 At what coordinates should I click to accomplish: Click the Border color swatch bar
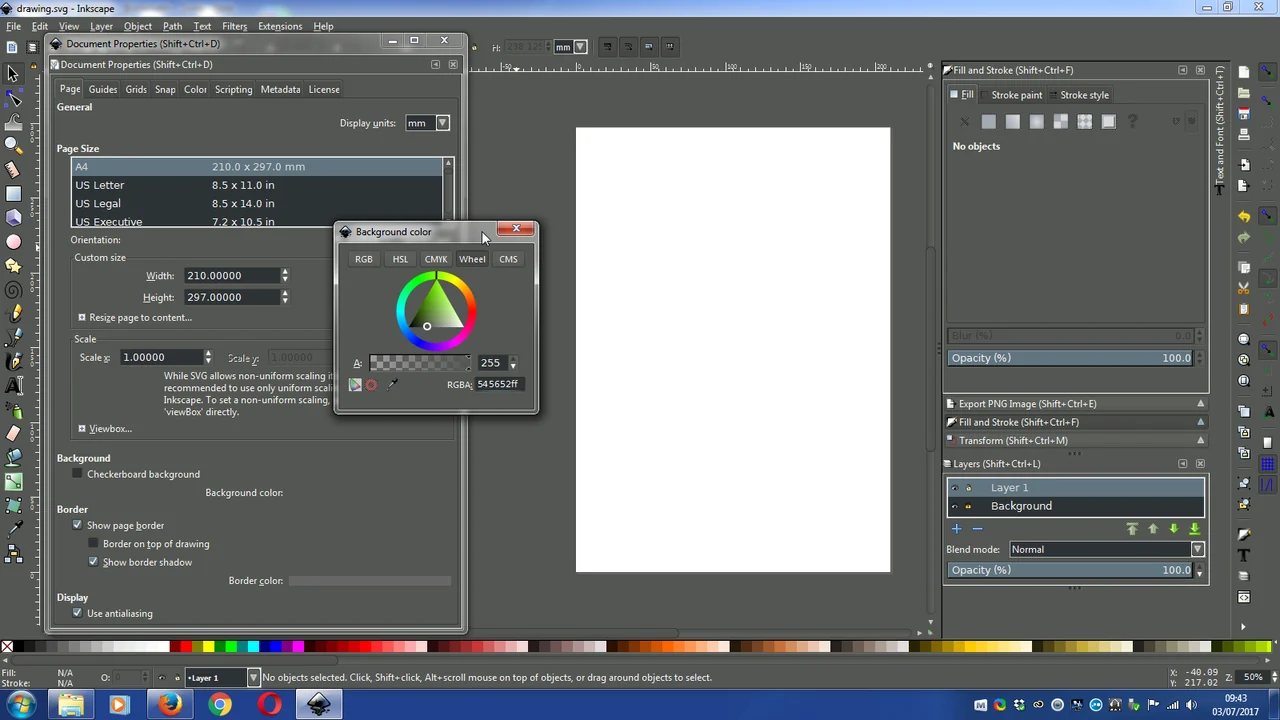click(x=370, y=581)
